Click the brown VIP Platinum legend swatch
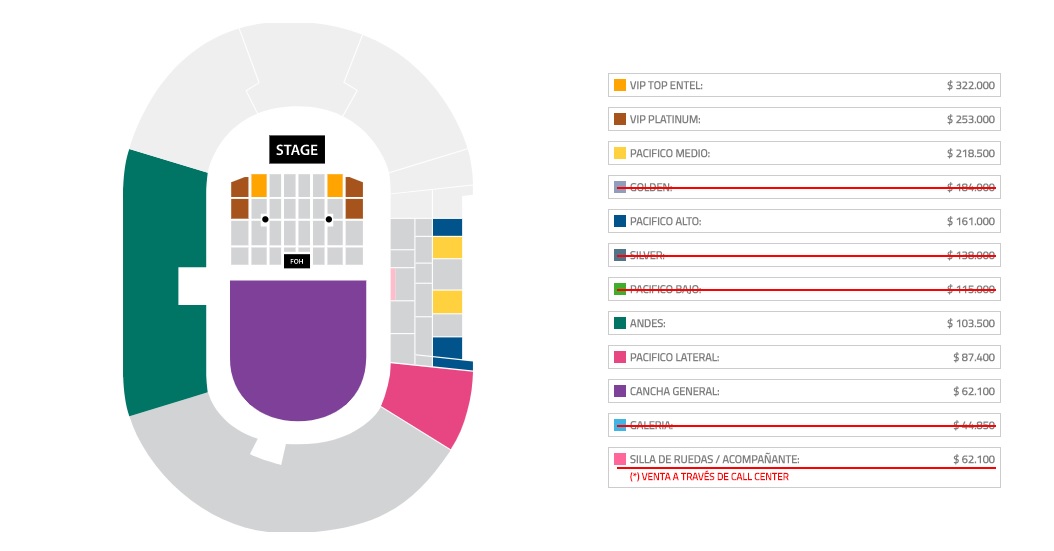The width and height of the screenshot is (1054, 551). pyautogui.click(x=620, y=119)
